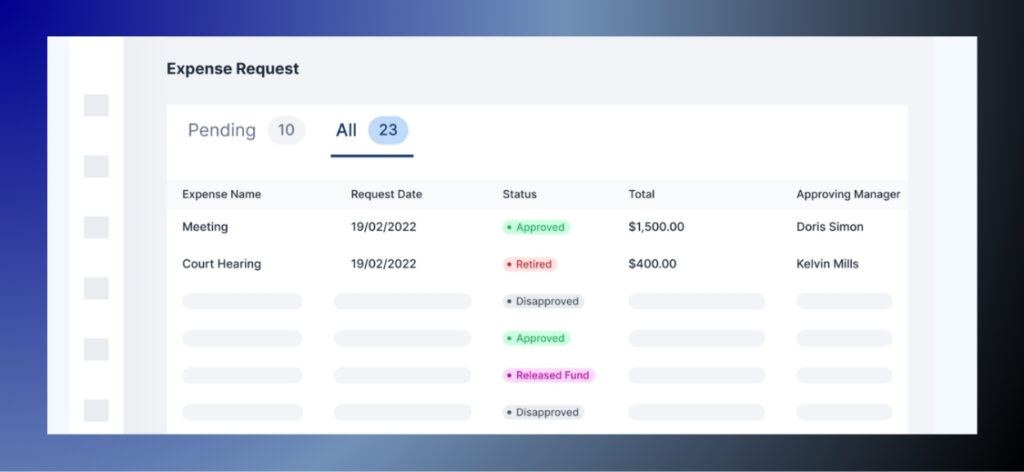Click the Status column header
Screen dimensions: 1024x472
point(519,194)
